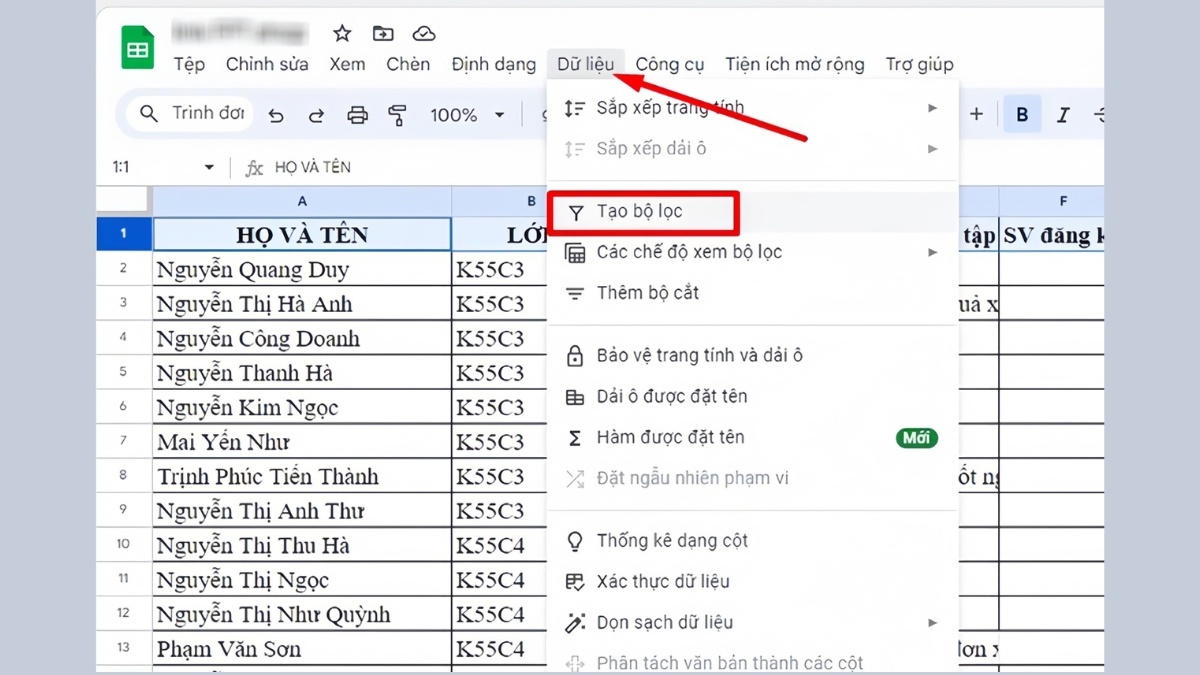Select Tạo bộ lọc menu item

[753, 212]
